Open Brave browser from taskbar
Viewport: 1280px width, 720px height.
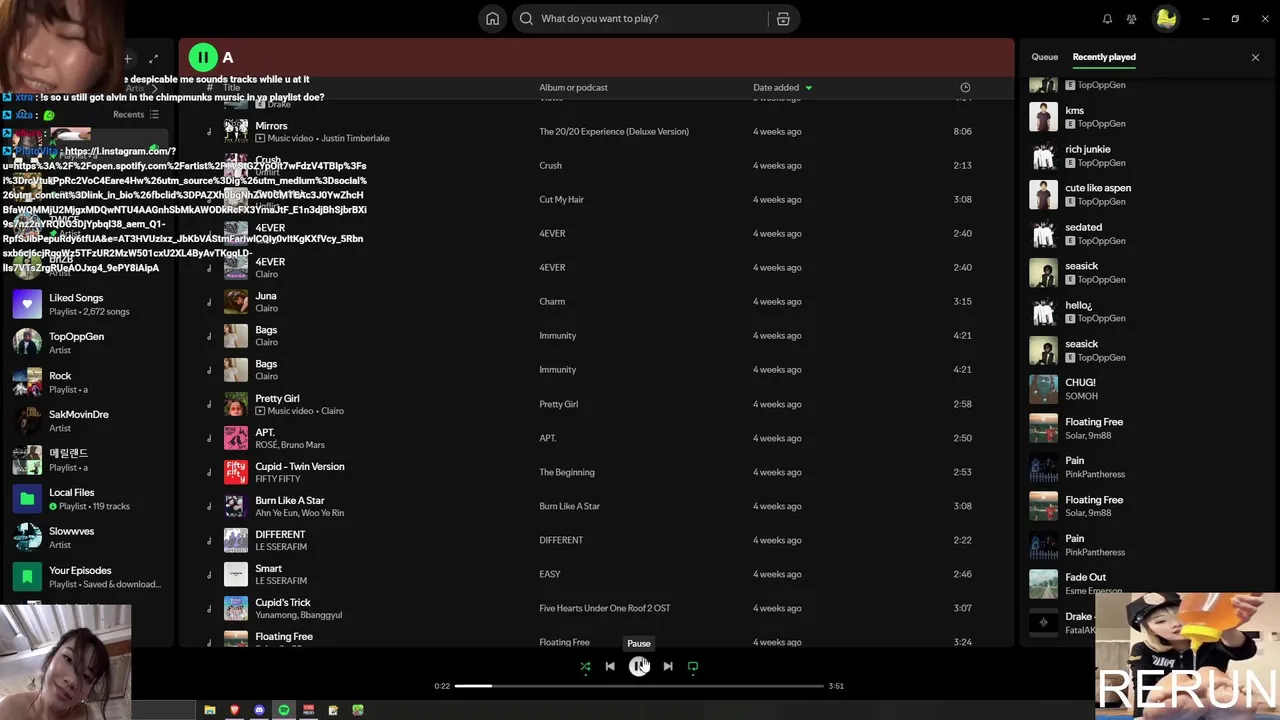(x=234, y=710)
